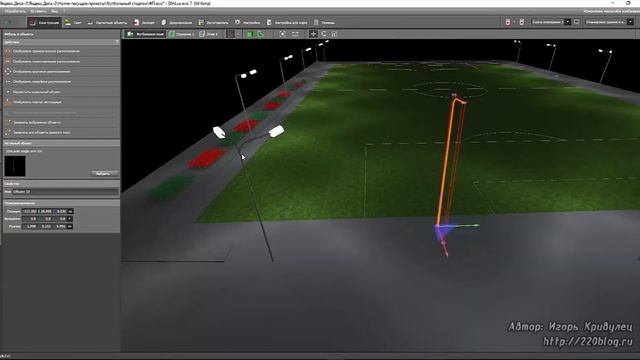
Task: Click the third Размер dimension field
Action: [60, 226]
